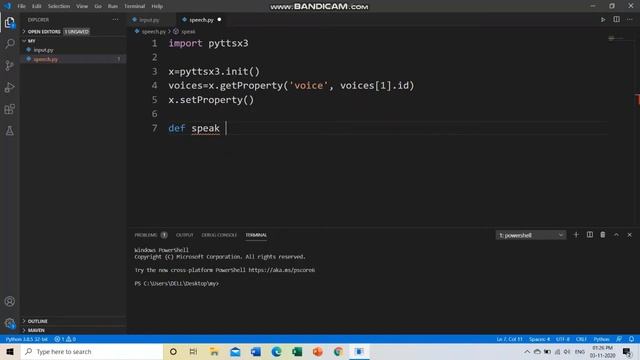Open the View menu
Viewport: 640px width, 360px height.
click(82, 6)
